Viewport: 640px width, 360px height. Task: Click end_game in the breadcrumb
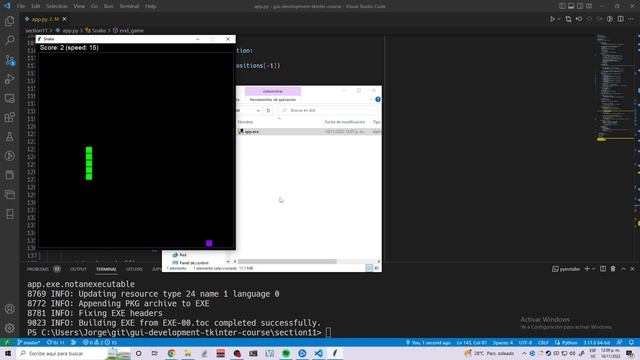point(131,30)
